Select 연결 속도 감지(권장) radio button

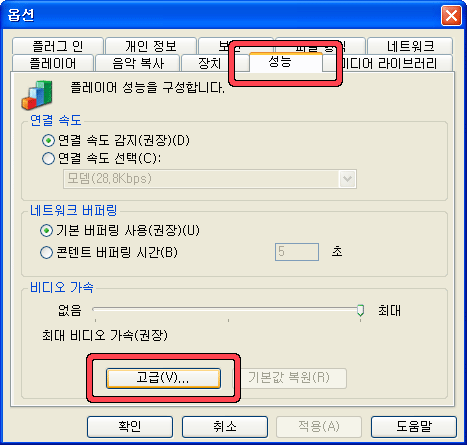point(48,141)
